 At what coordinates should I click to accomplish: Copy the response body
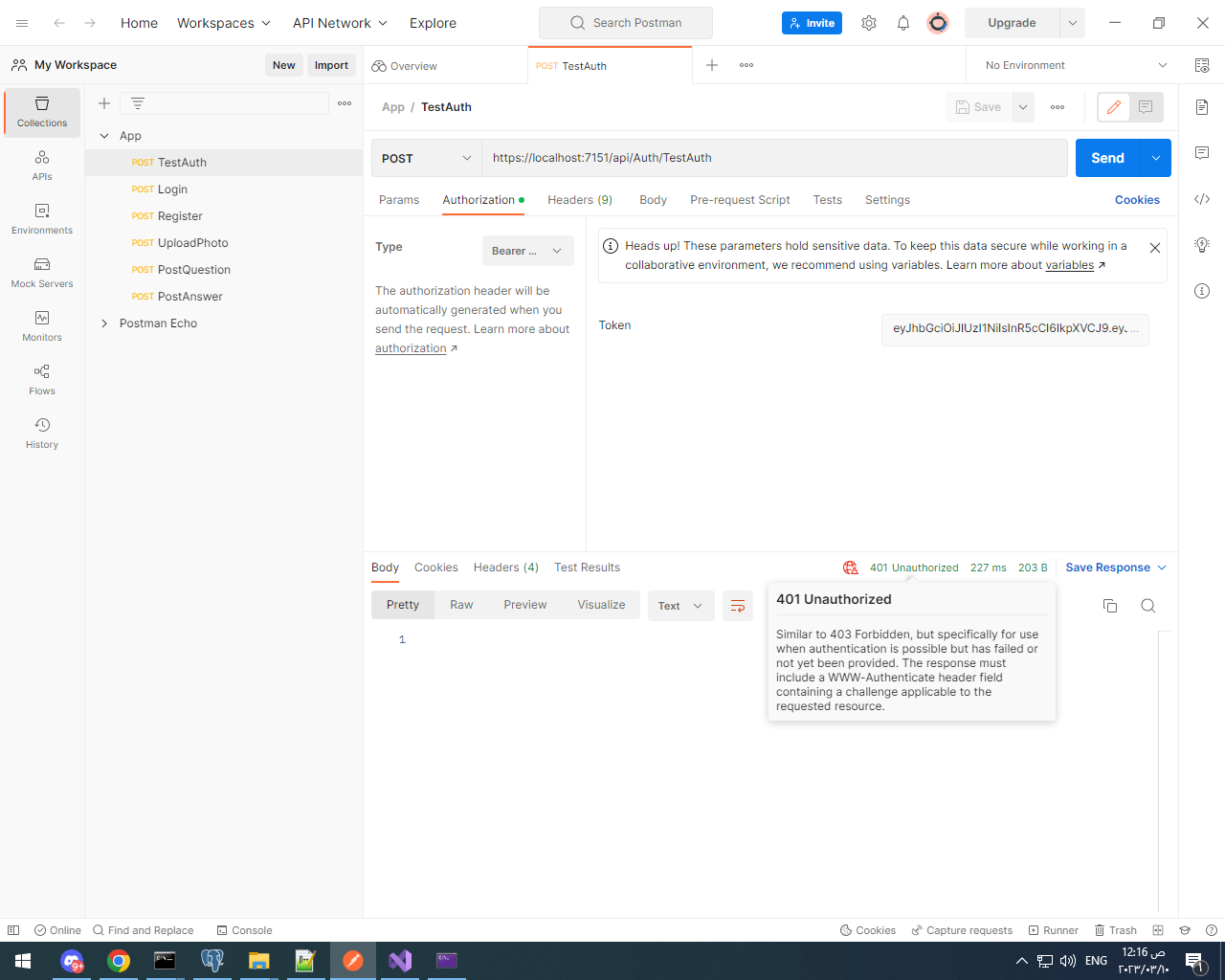(1110, 606)
